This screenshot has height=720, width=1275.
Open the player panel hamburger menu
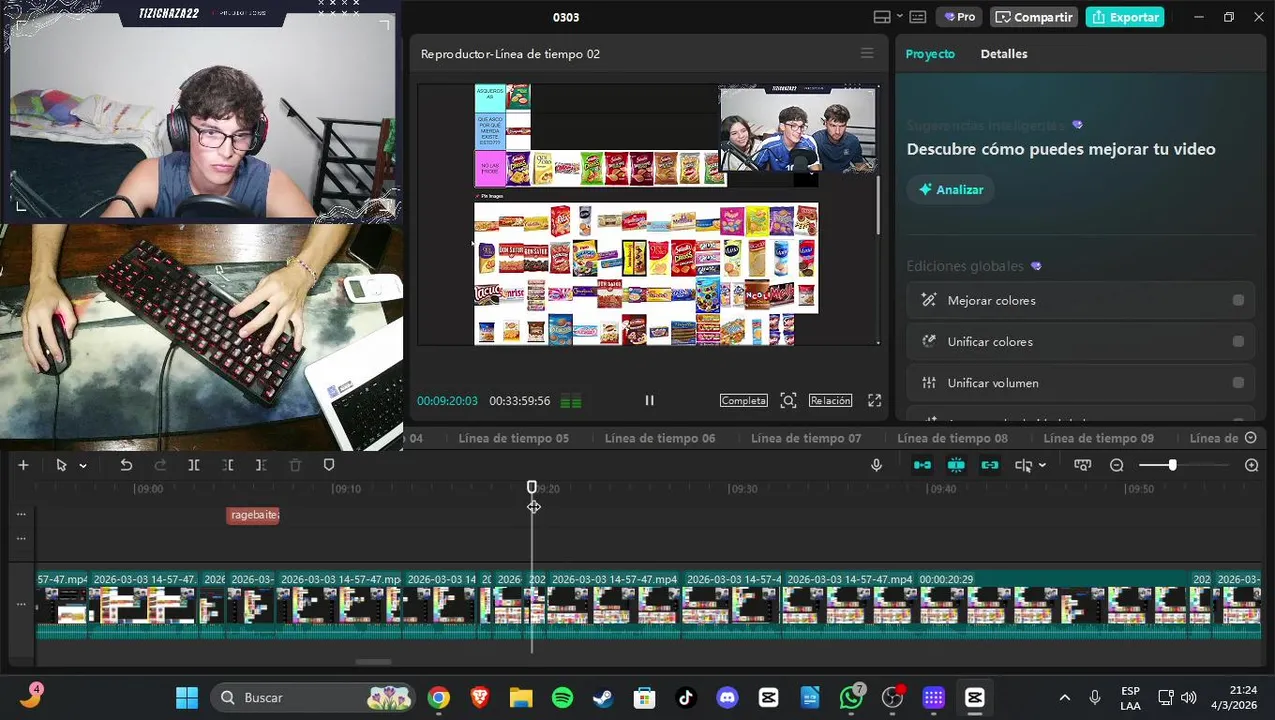pos(867,54)
